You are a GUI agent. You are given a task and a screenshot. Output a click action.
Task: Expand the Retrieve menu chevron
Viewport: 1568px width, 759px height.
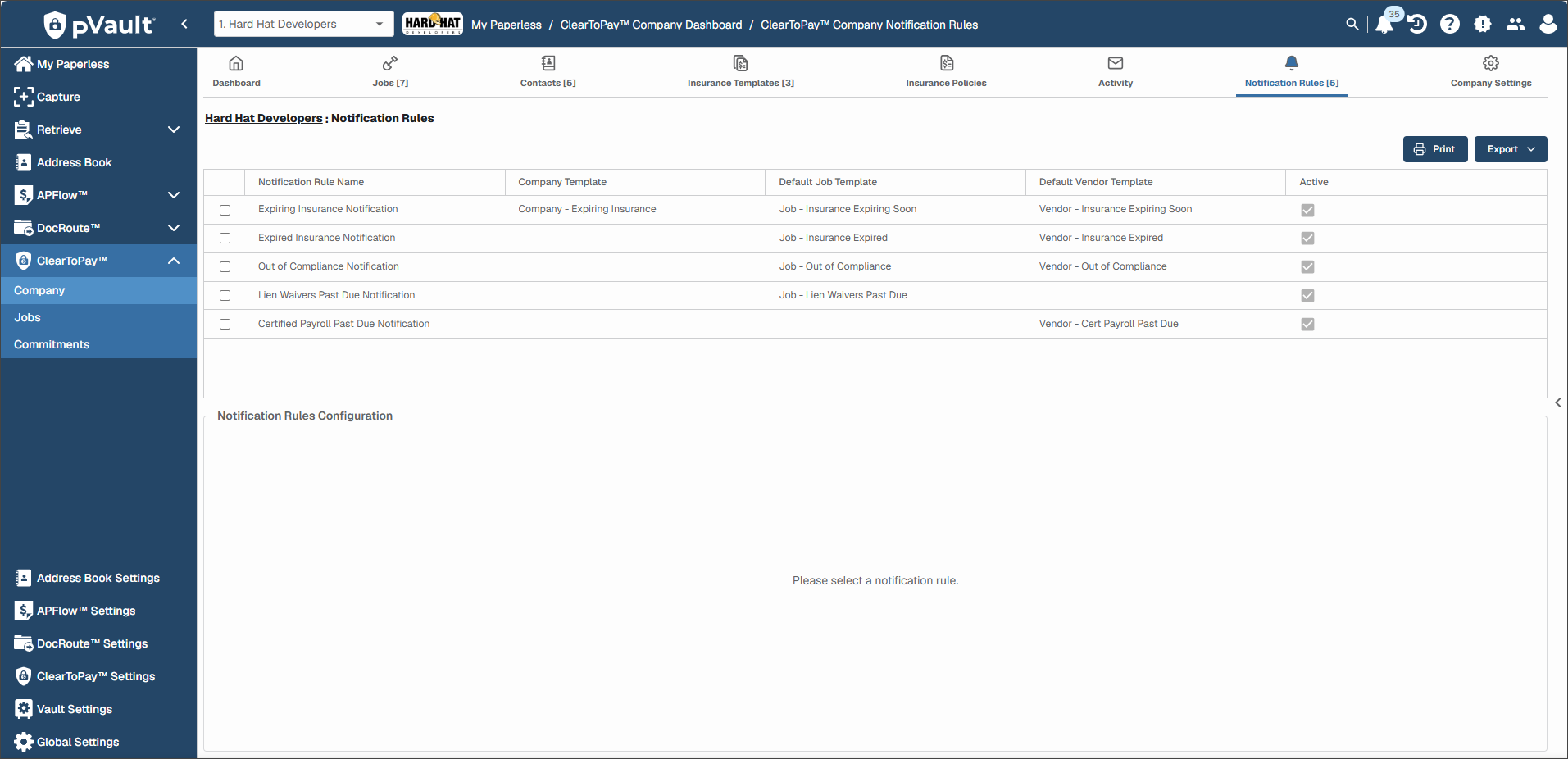tap(174, 130)
